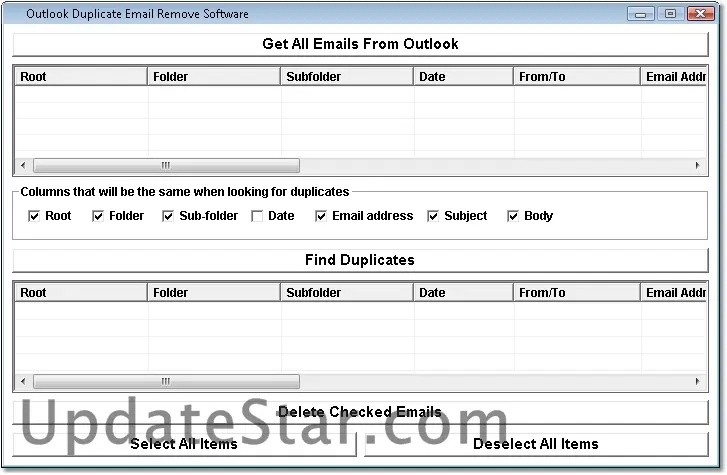Click Get All Emails From Outlook button
727x475 pixels.
(360, 44)
